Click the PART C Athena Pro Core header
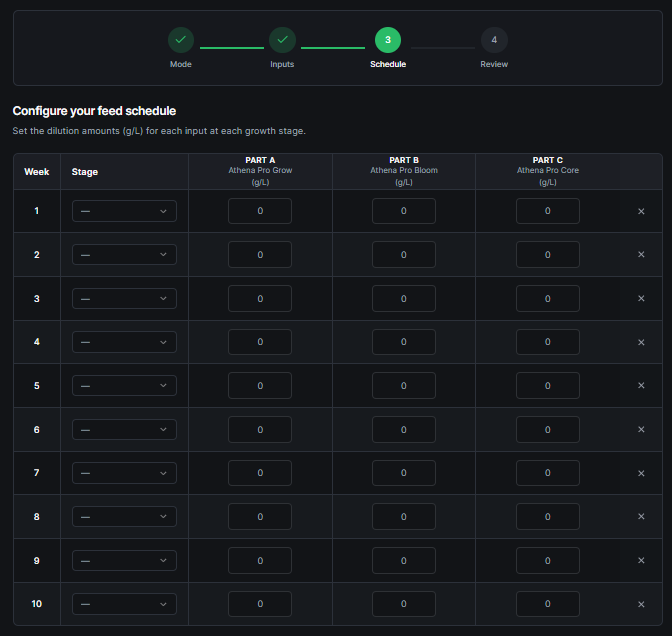The image size is (672, 636). click(x=548, y=171)
